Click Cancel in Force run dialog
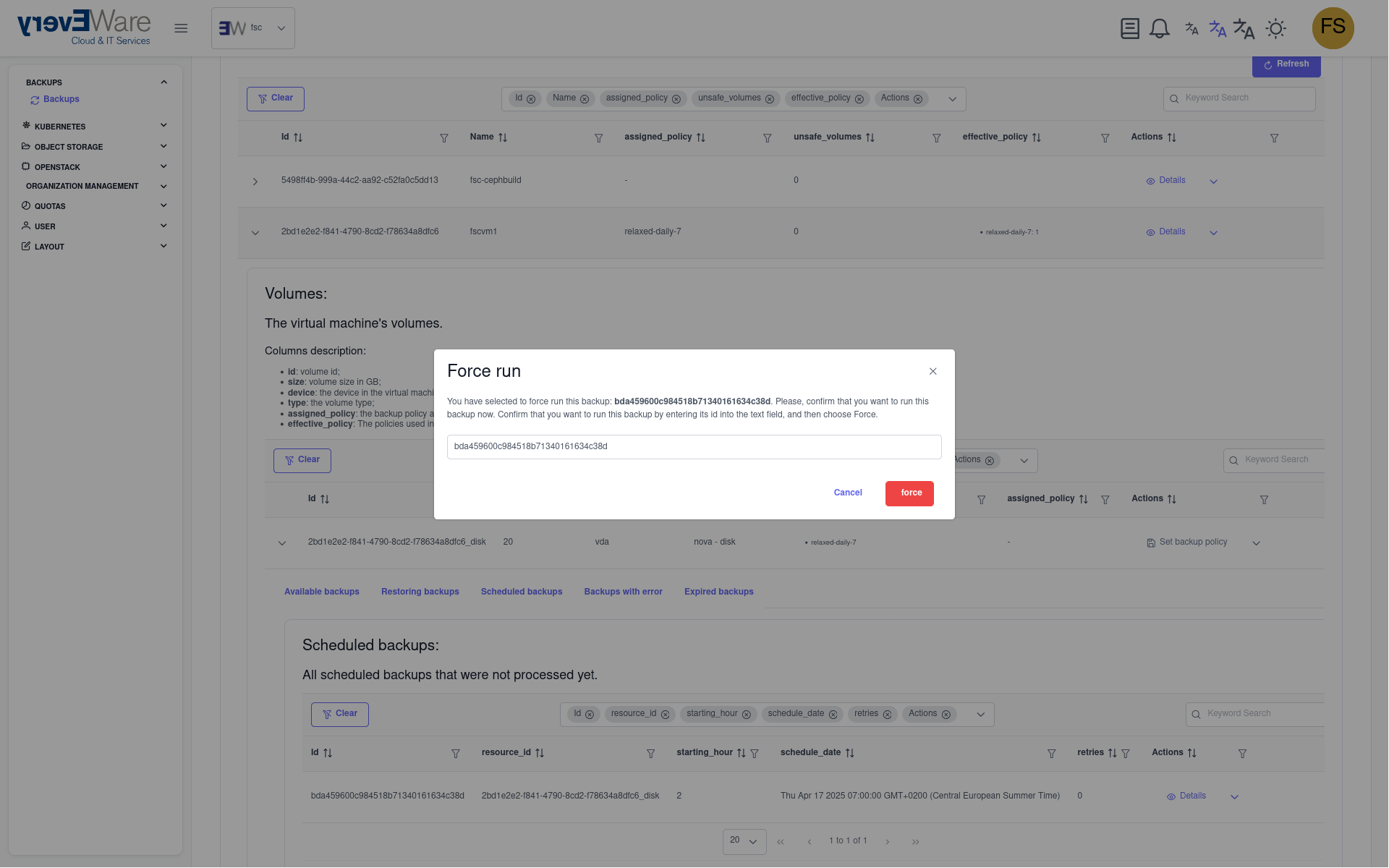The width and height of the screenshot is (1389, 868). pyautogui.click(x=847, y=493)
